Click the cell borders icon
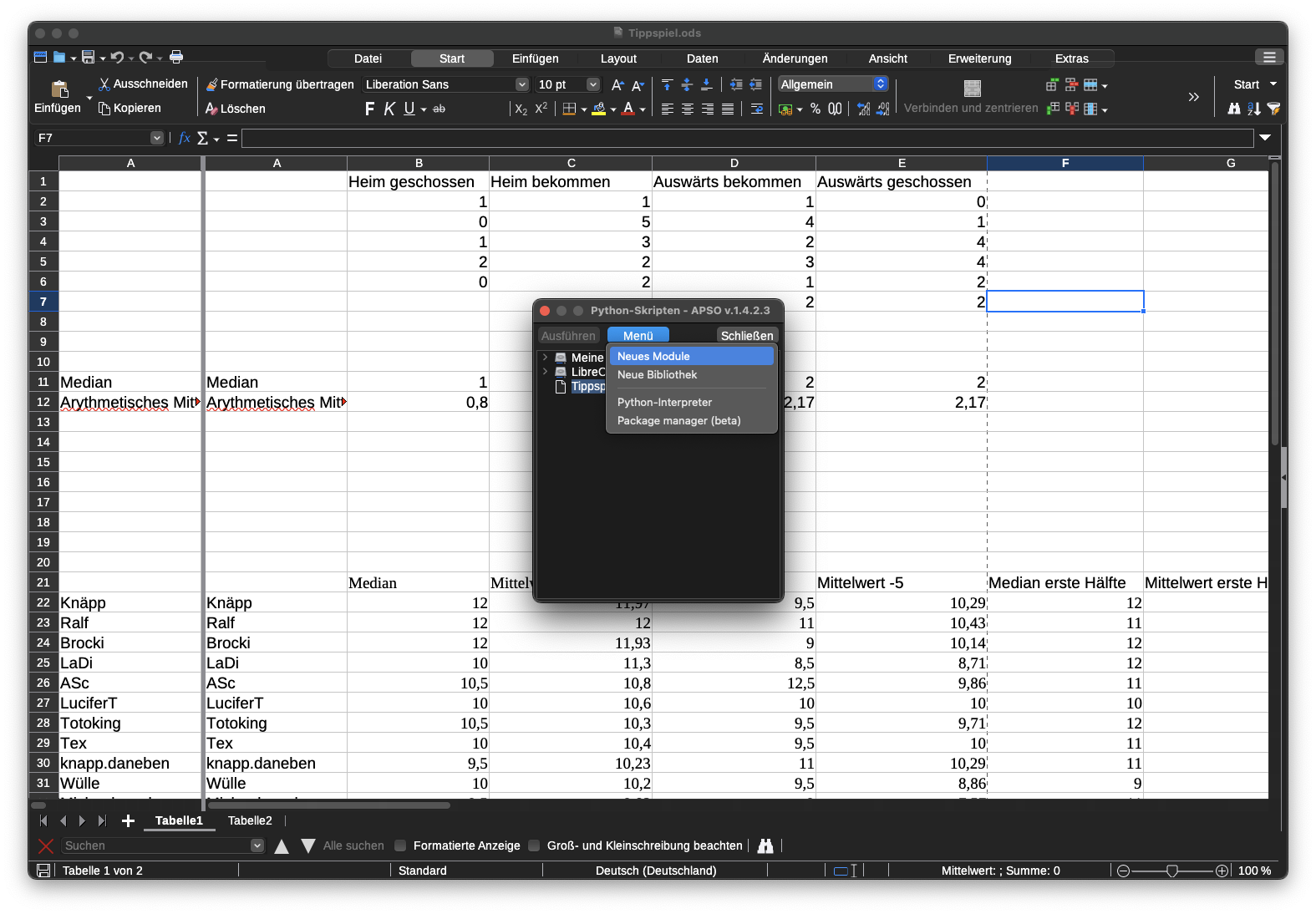 click(x=569, y=109)
